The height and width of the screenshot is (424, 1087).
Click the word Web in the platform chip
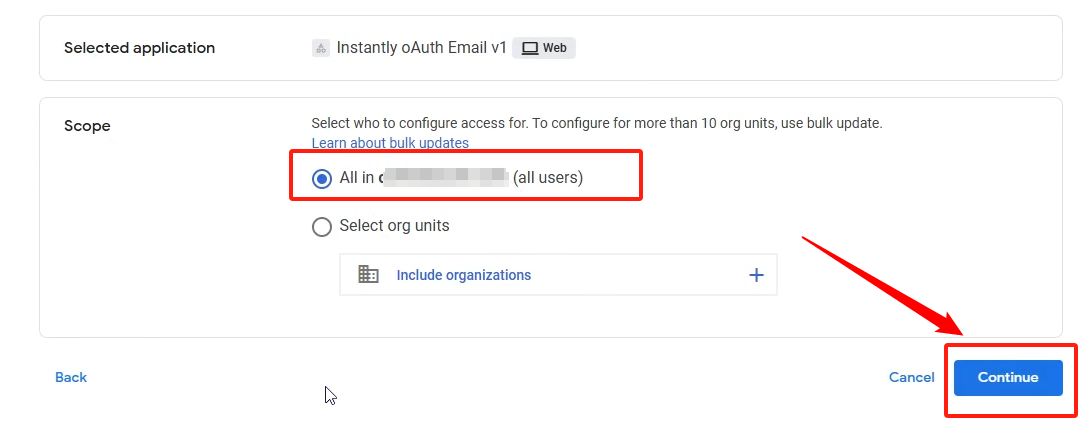click(554, 48)
